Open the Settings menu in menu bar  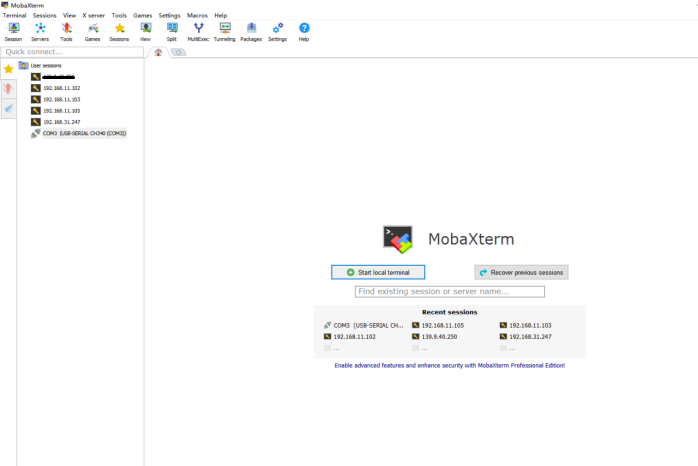pos(170,15)
